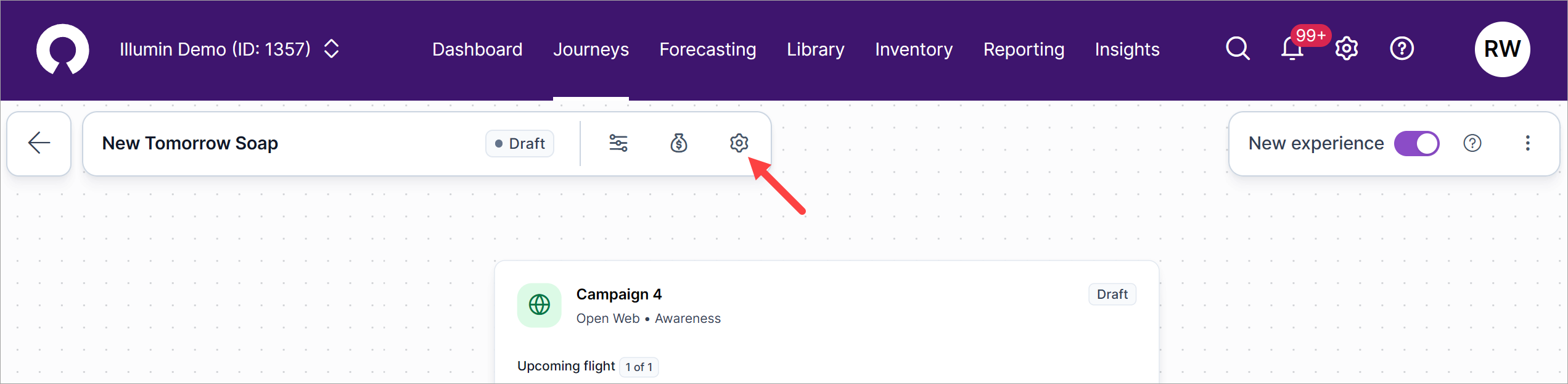
Task: Open journey settings gear icon
Action: pos(739,143)
